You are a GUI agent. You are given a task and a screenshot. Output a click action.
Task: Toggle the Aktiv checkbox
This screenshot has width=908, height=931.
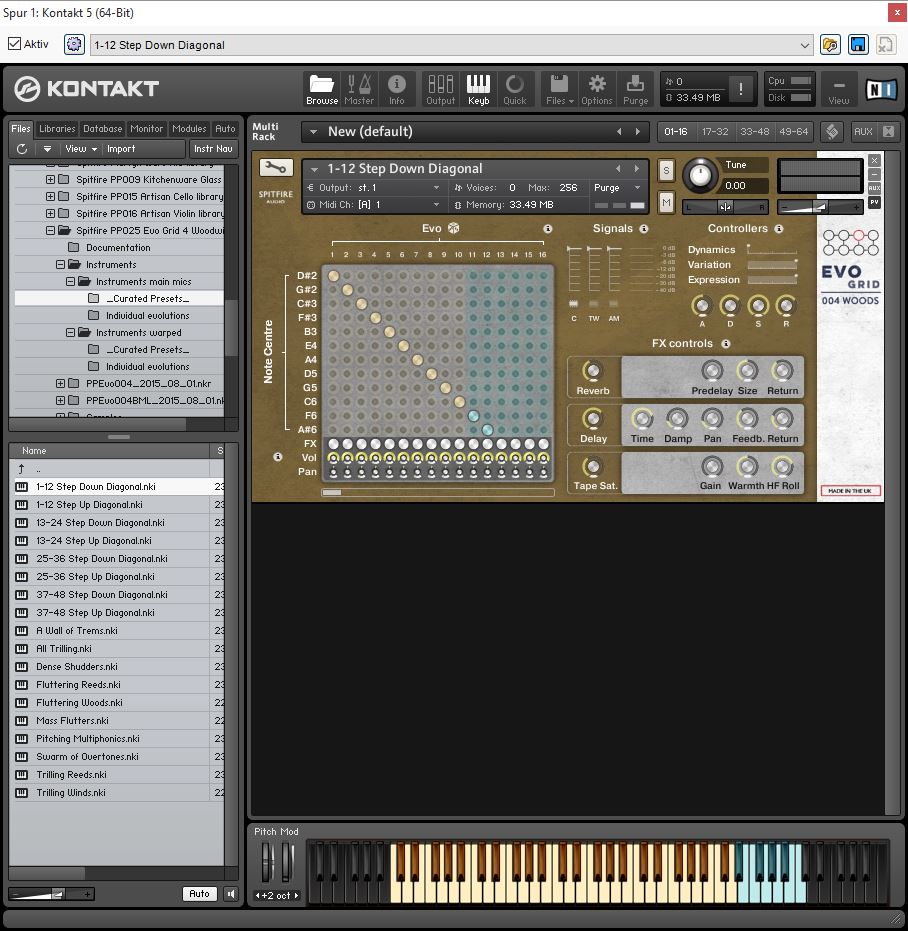point(14,43)
